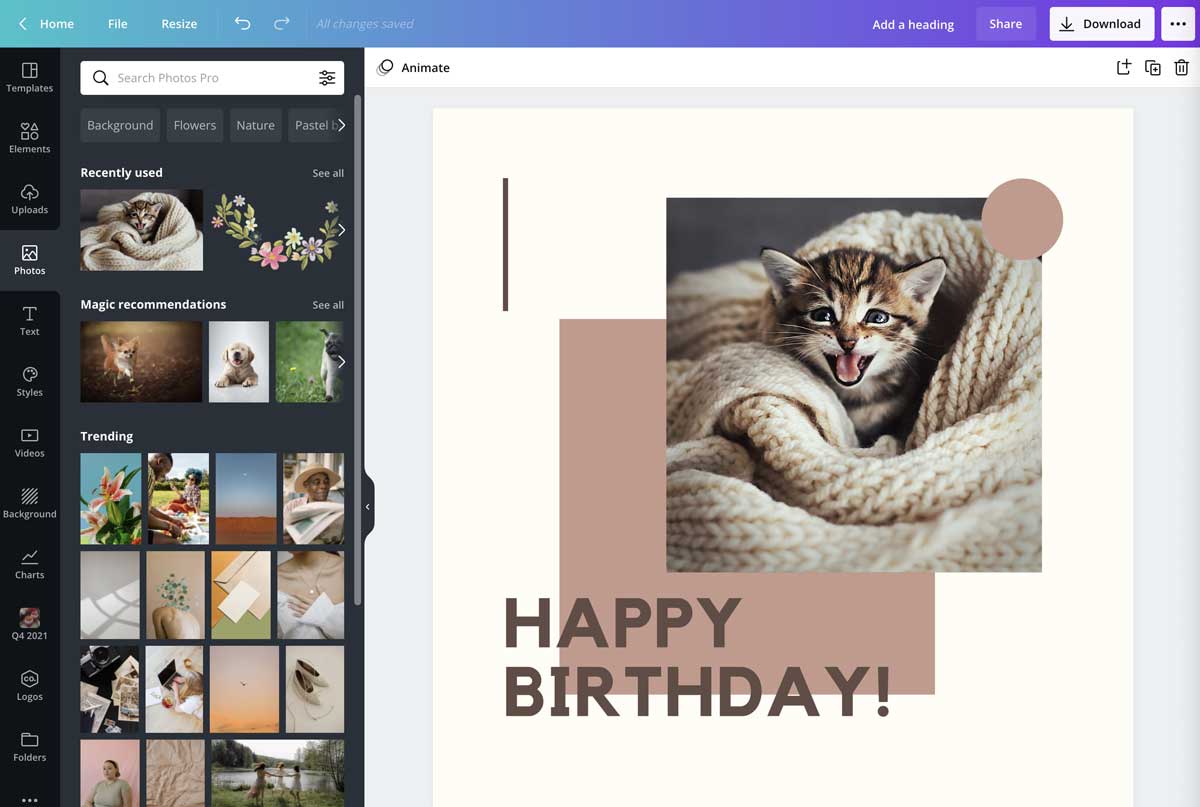Open the Folders sidebar panel

pyautogui.click(x=29, y=747)
